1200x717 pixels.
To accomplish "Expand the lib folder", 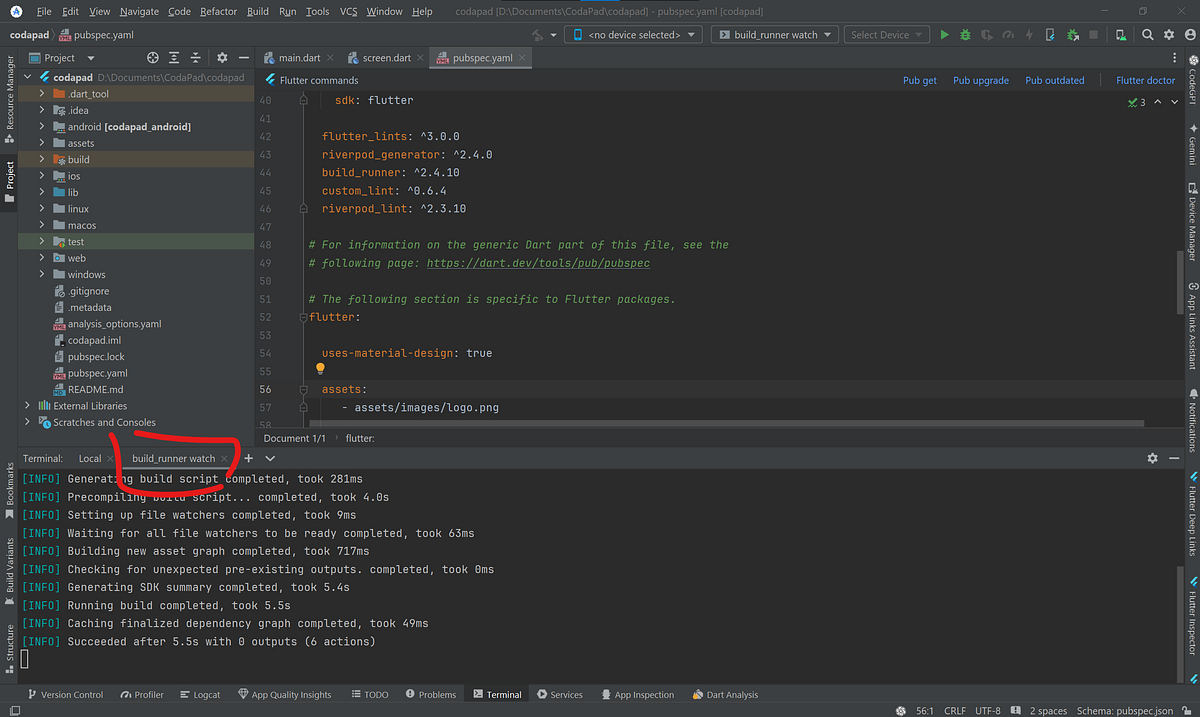I will click(41, 191).
